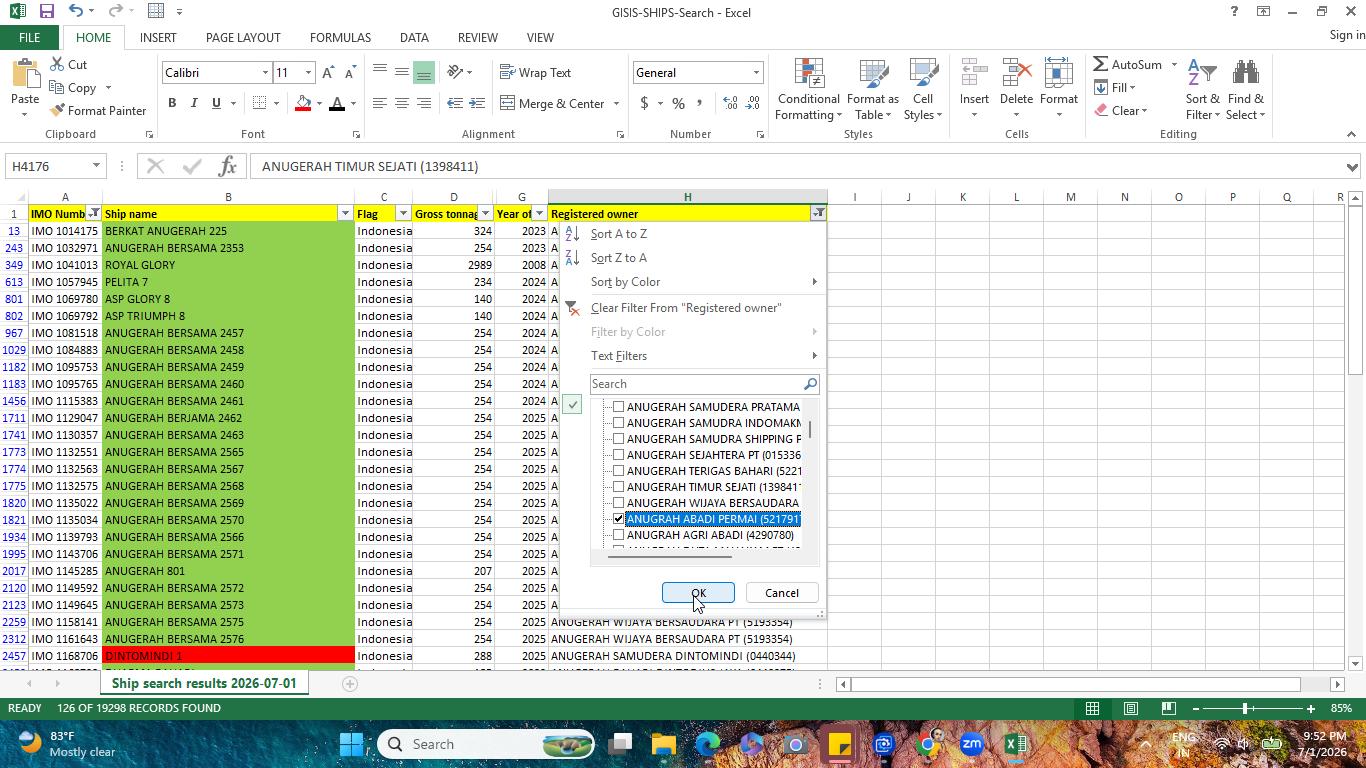Cancel the filter dialog
This screenshot has width=1366, height=768.
pyautogui.click(x=782, y=593)
